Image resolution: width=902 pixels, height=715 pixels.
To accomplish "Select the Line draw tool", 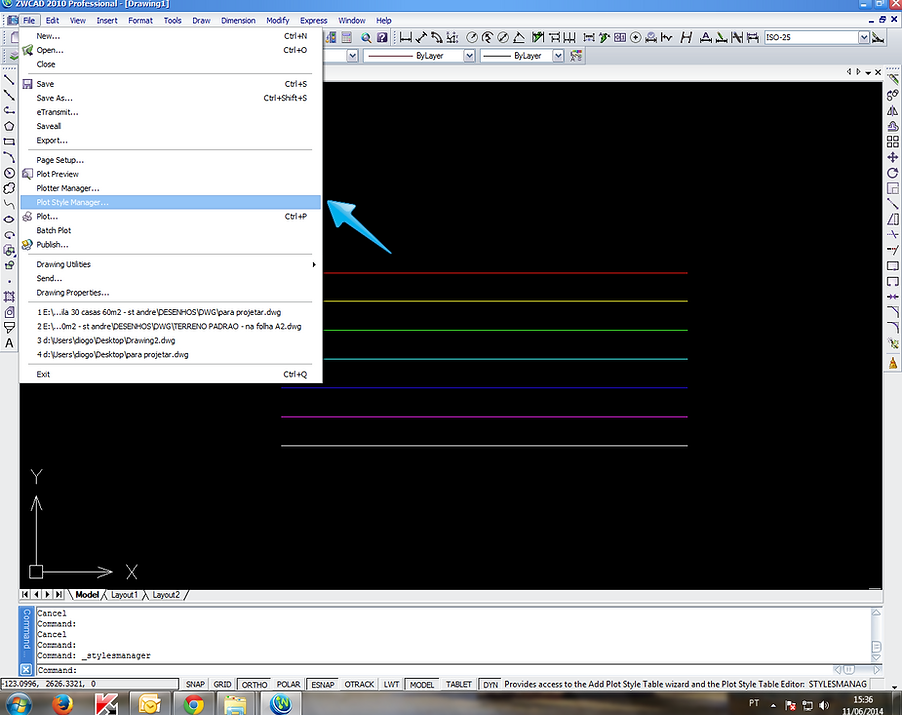I will click(9, 79).
